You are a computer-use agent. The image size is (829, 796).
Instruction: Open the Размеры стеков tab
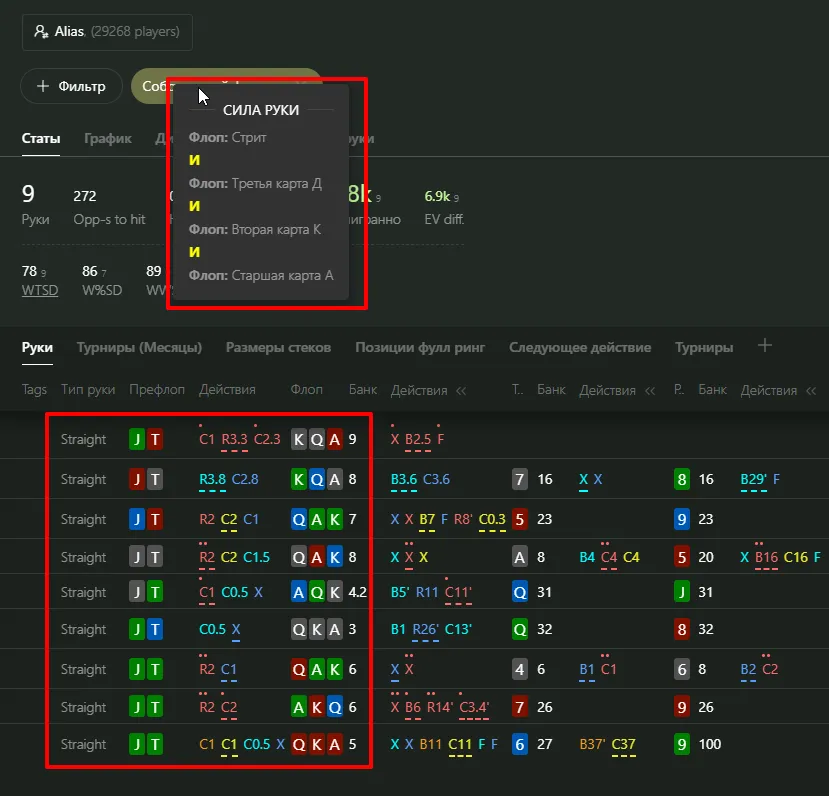point(278,347)
